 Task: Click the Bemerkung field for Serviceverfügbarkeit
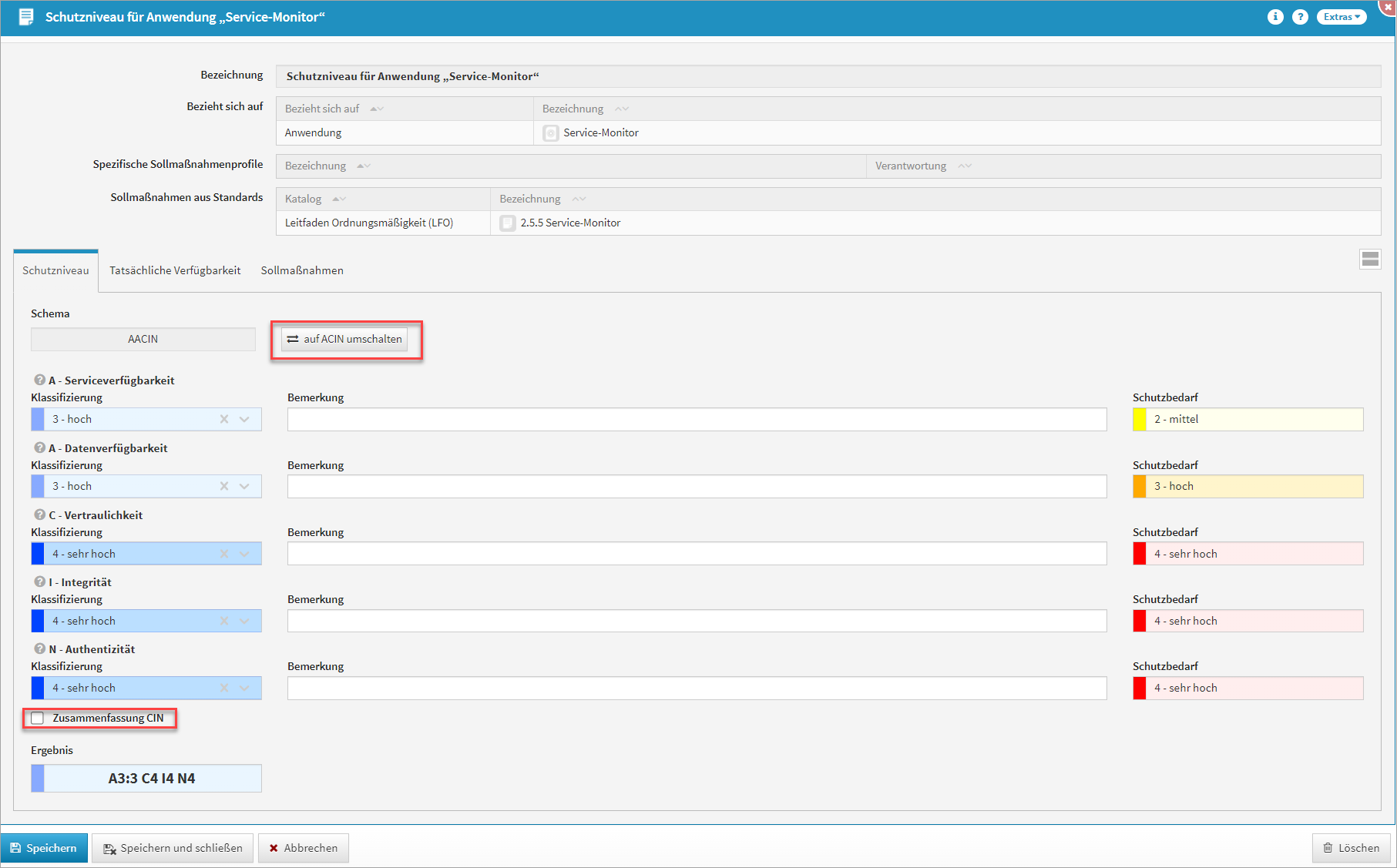click(697, 419)
